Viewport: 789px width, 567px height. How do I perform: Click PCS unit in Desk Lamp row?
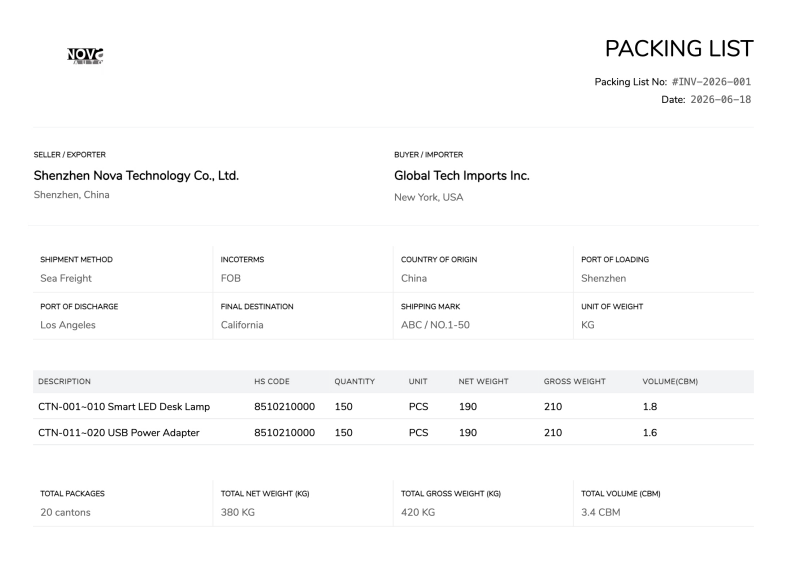[418, 407]
